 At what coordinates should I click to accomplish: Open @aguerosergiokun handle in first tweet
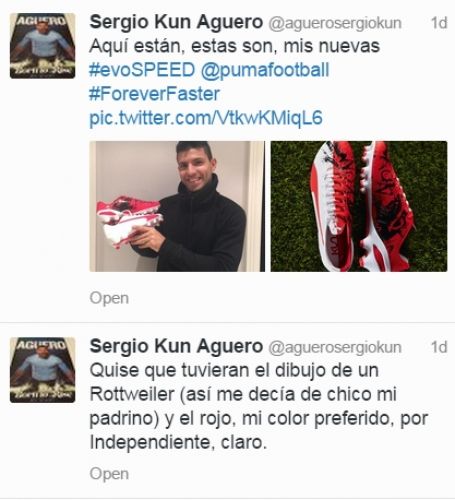click(335, 23)
